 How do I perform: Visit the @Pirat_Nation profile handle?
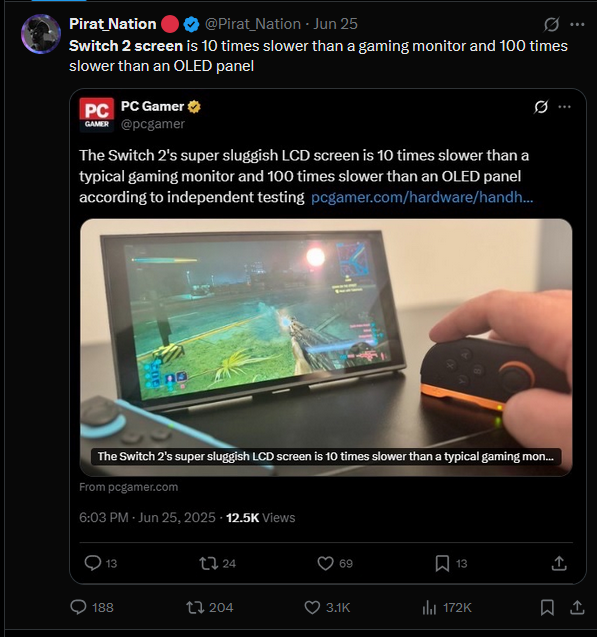pyautogui.click(x=253, y=24)
